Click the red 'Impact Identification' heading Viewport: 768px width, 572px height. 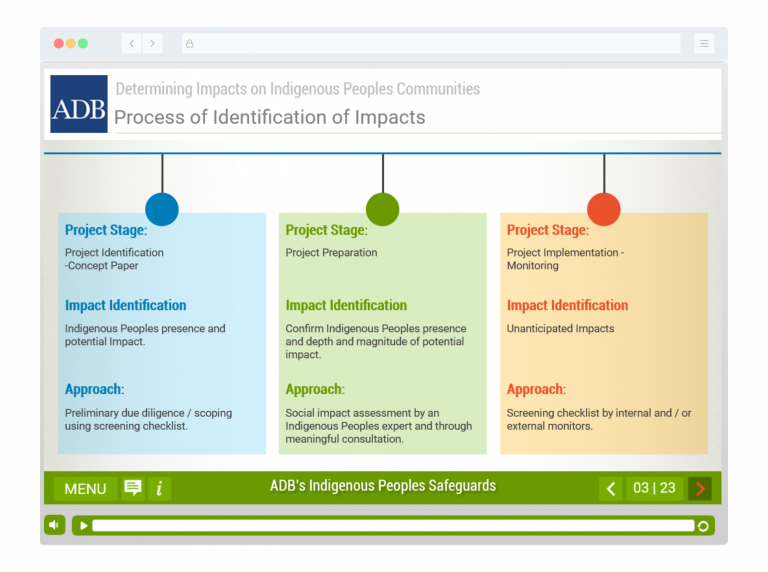[x=567, y=306]
